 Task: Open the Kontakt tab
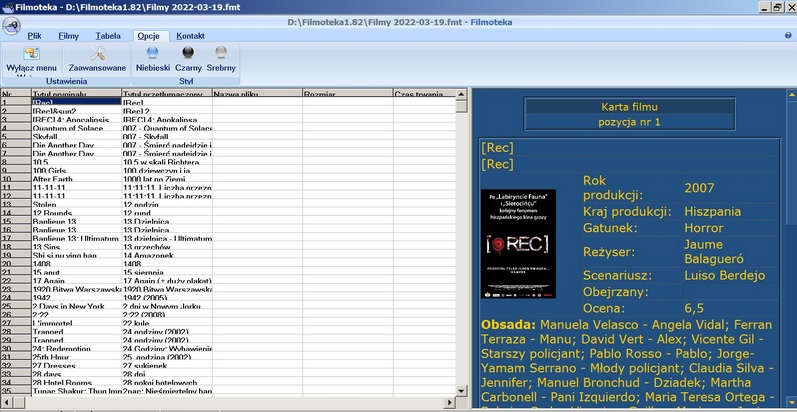click(190, 36)
